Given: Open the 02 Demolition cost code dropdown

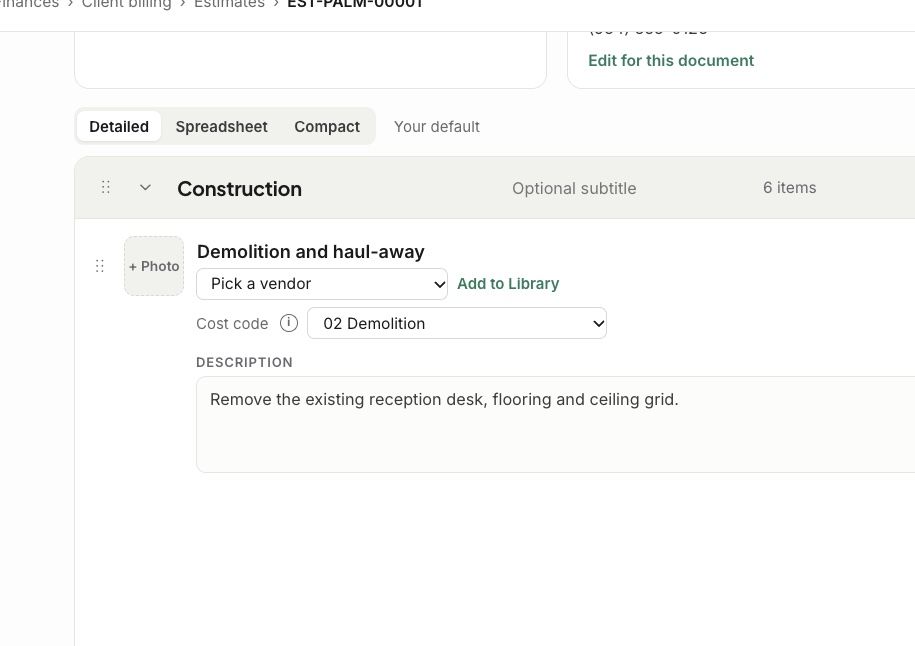Looking at the screenshot, I should point(457,323).
